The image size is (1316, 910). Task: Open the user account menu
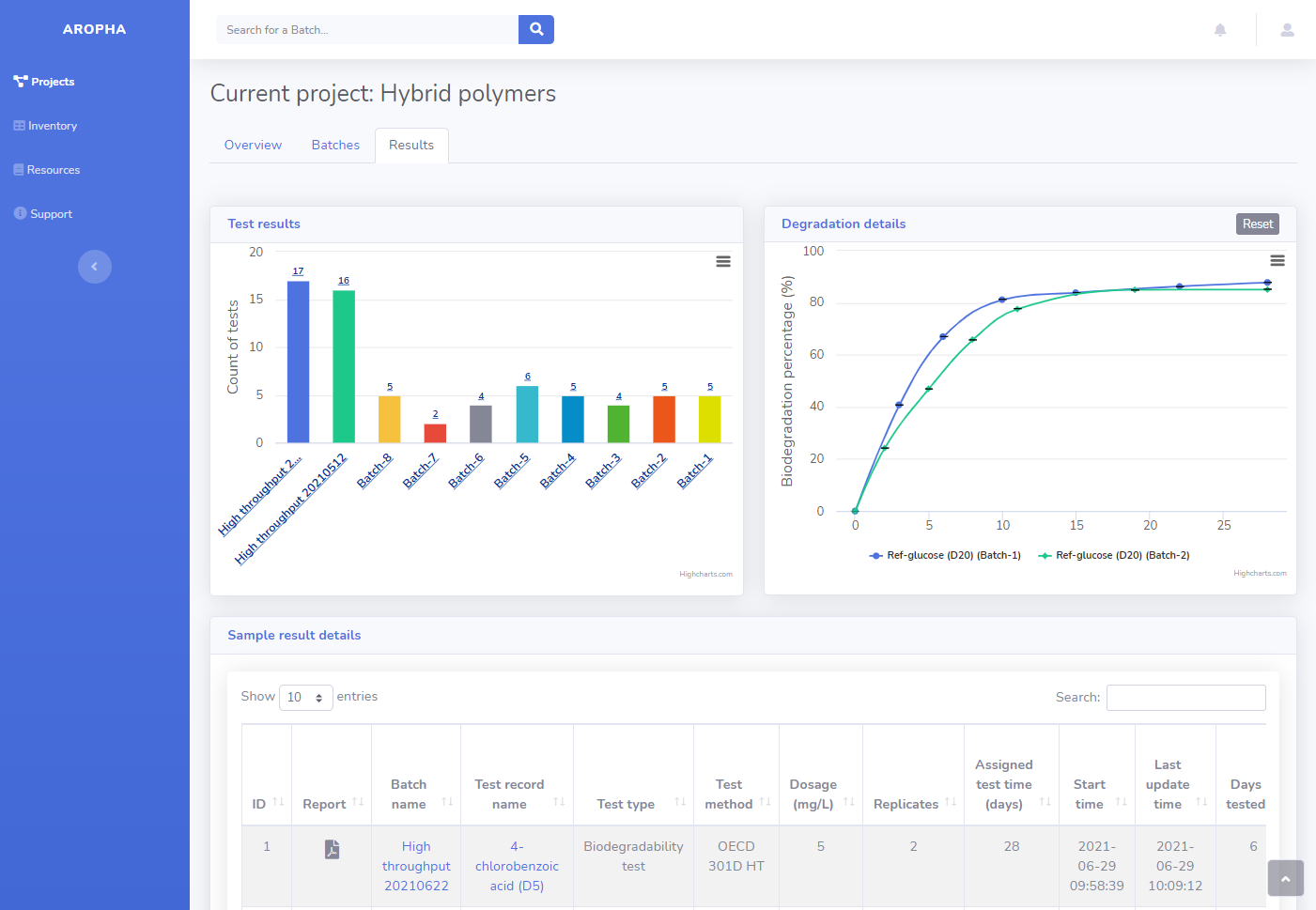coord(1285,29)
